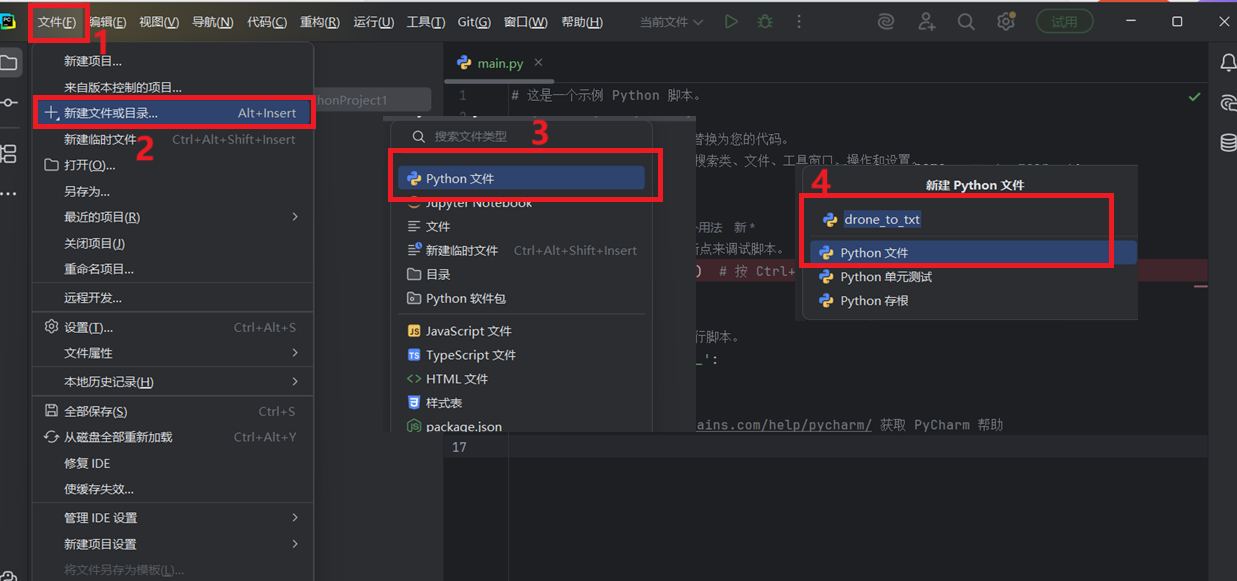The height and width of the screenshot is (581, 1237).
Task: Pick Python 文件 in the New Python file dialog
Action: 973,253
